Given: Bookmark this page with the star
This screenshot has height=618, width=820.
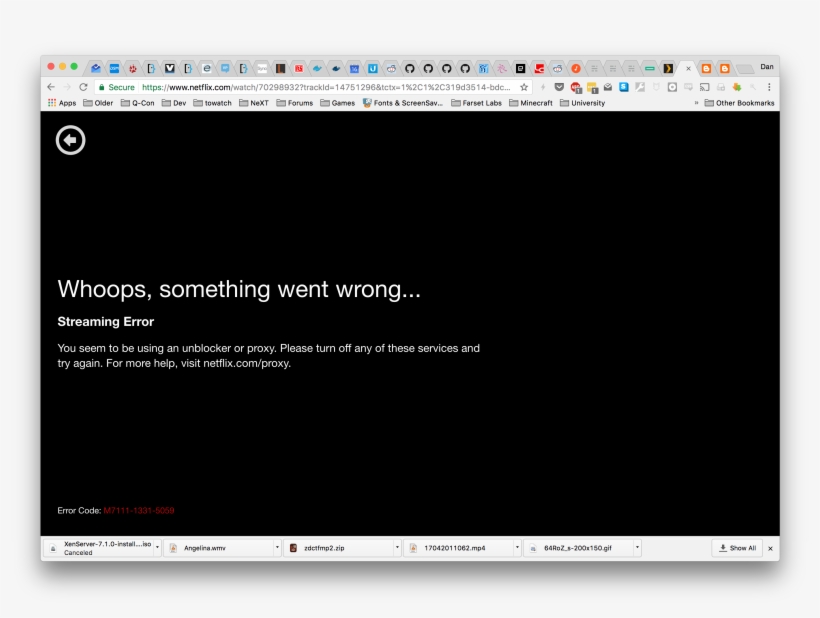Looking at the screenshot, I should click(523, 87).
